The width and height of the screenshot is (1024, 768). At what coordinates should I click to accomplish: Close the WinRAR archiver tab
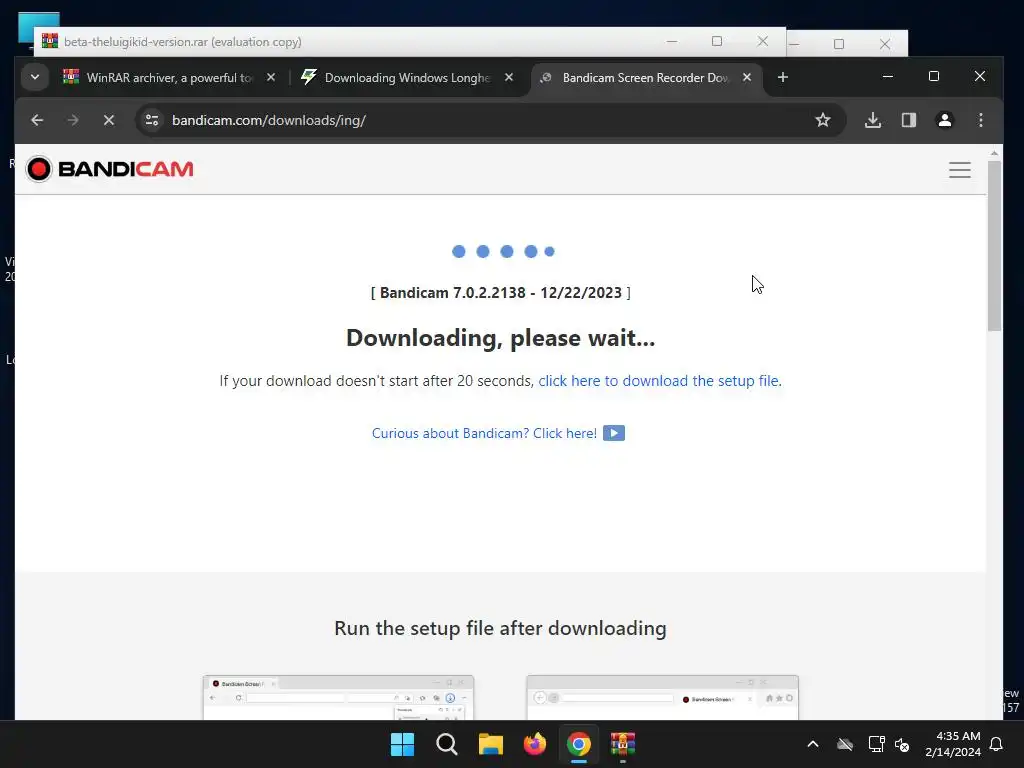pos(271,78)
